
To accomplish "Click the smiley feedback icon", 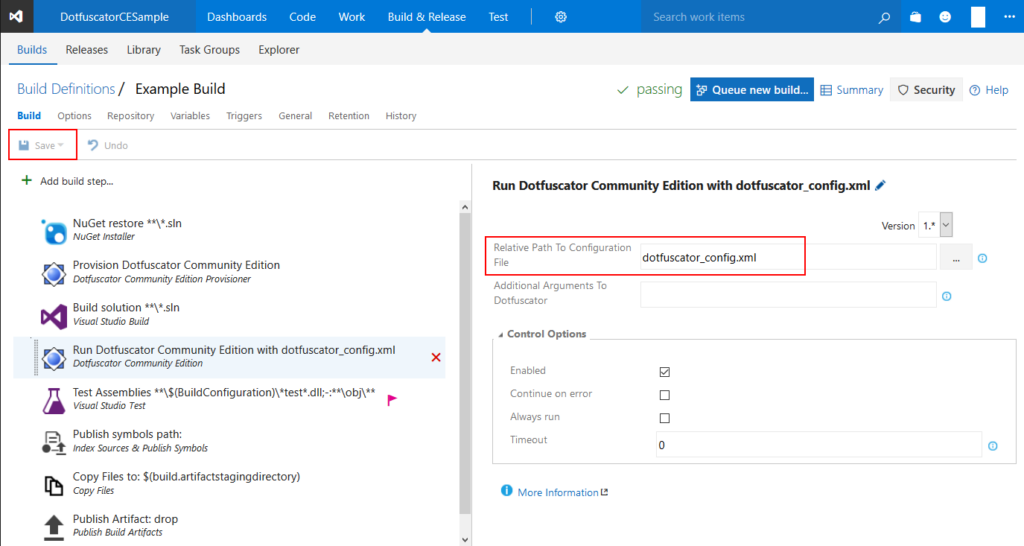I will pyautogui.click(x=945, y=17).
